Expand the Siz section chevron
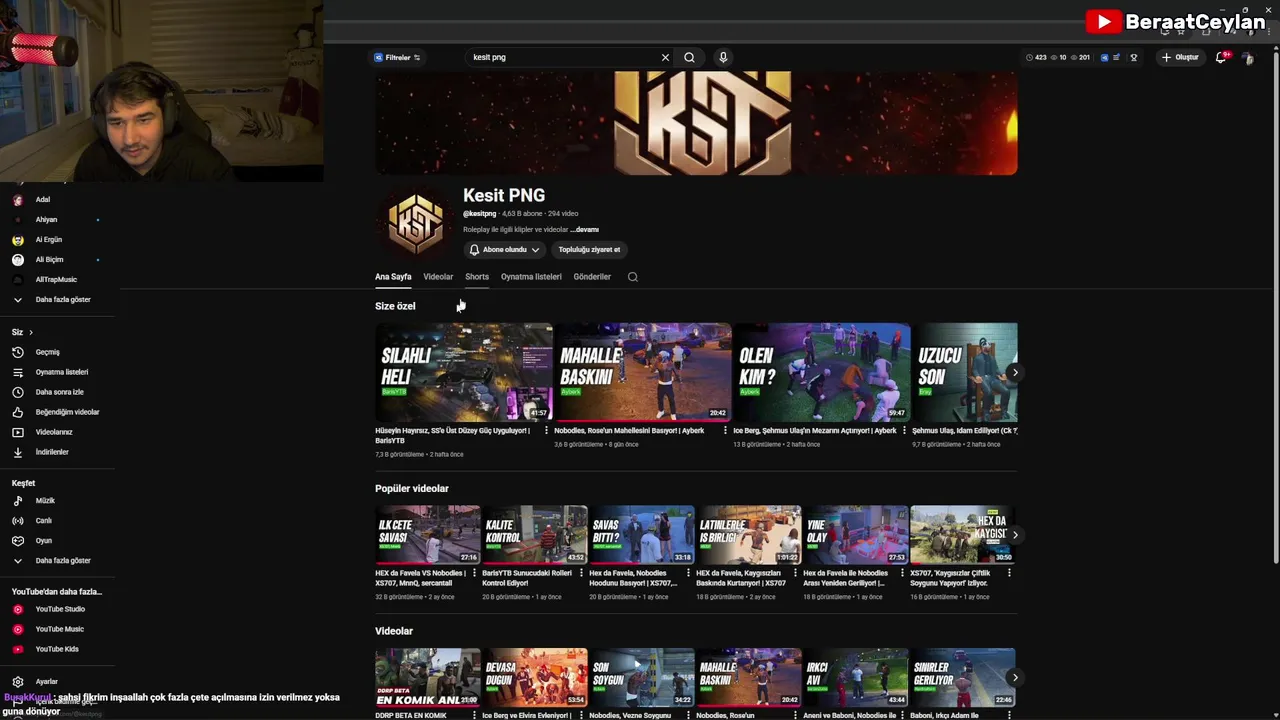 click(31, 332)
